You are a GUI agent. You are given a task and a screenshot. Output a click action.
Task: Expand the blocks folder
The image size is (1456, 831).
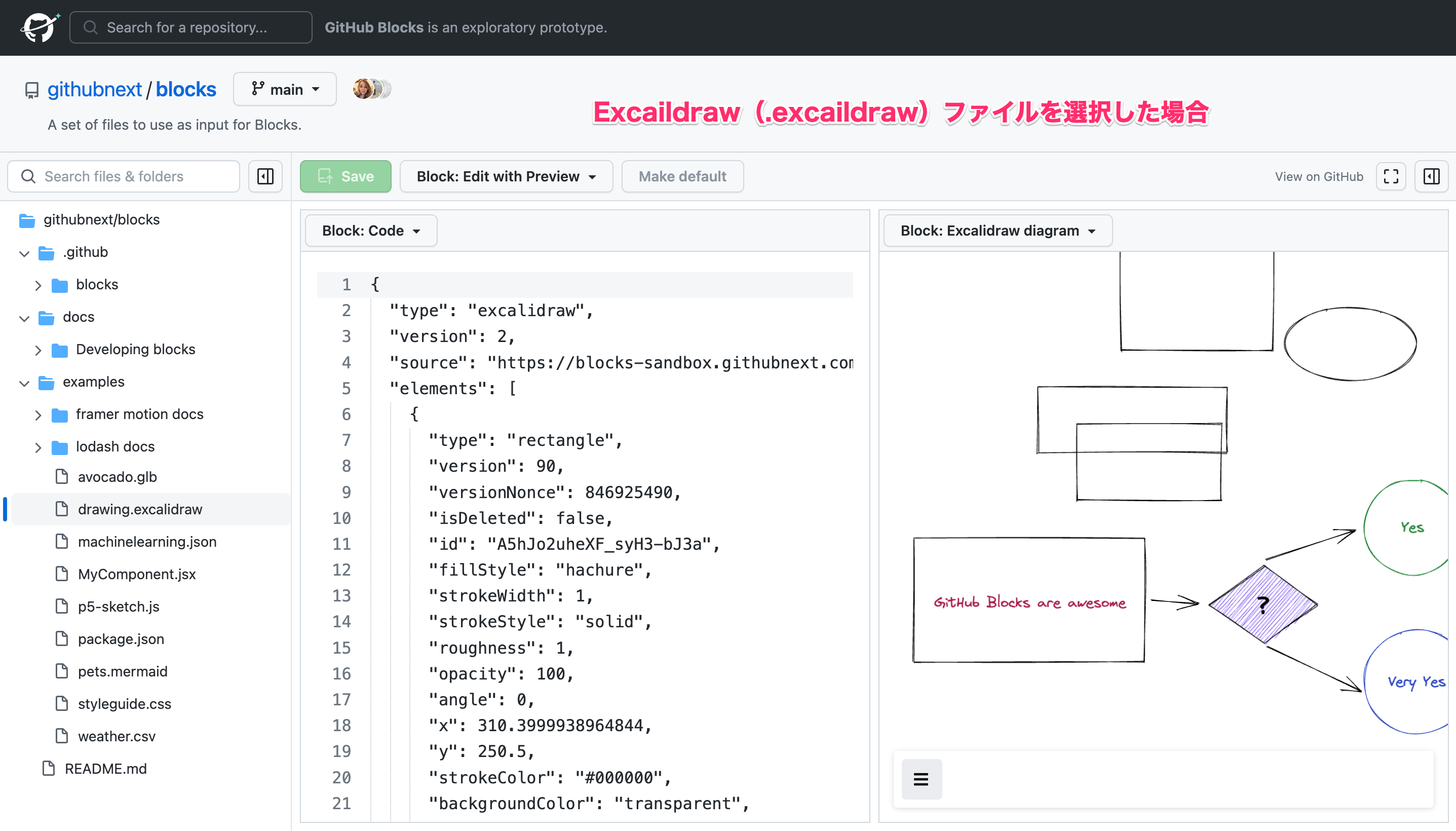[x=38, y=284]
